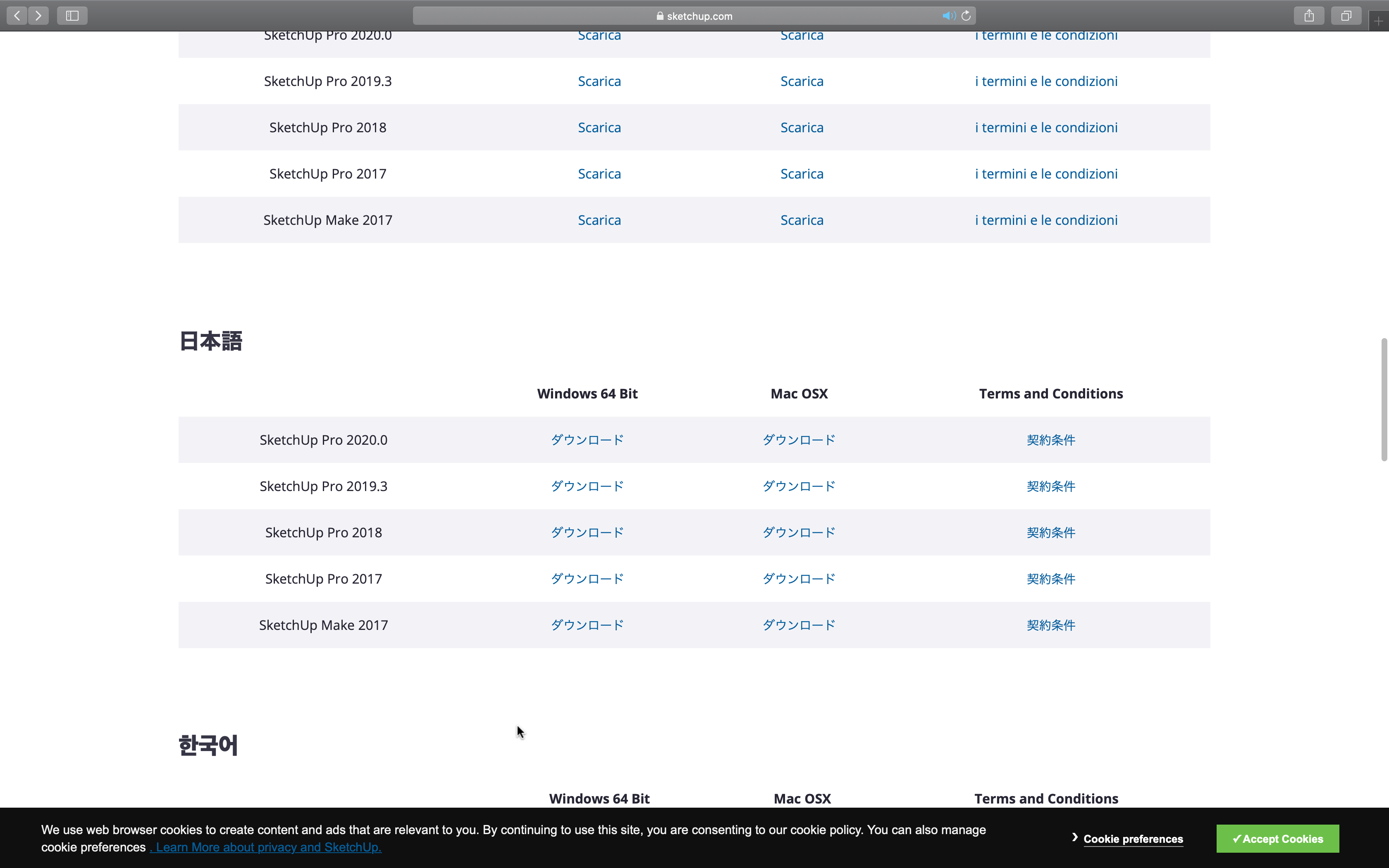Select SketchUp Pro 2019.3 label in Italian table
The image size is (1389, 868).
(328, 81)
